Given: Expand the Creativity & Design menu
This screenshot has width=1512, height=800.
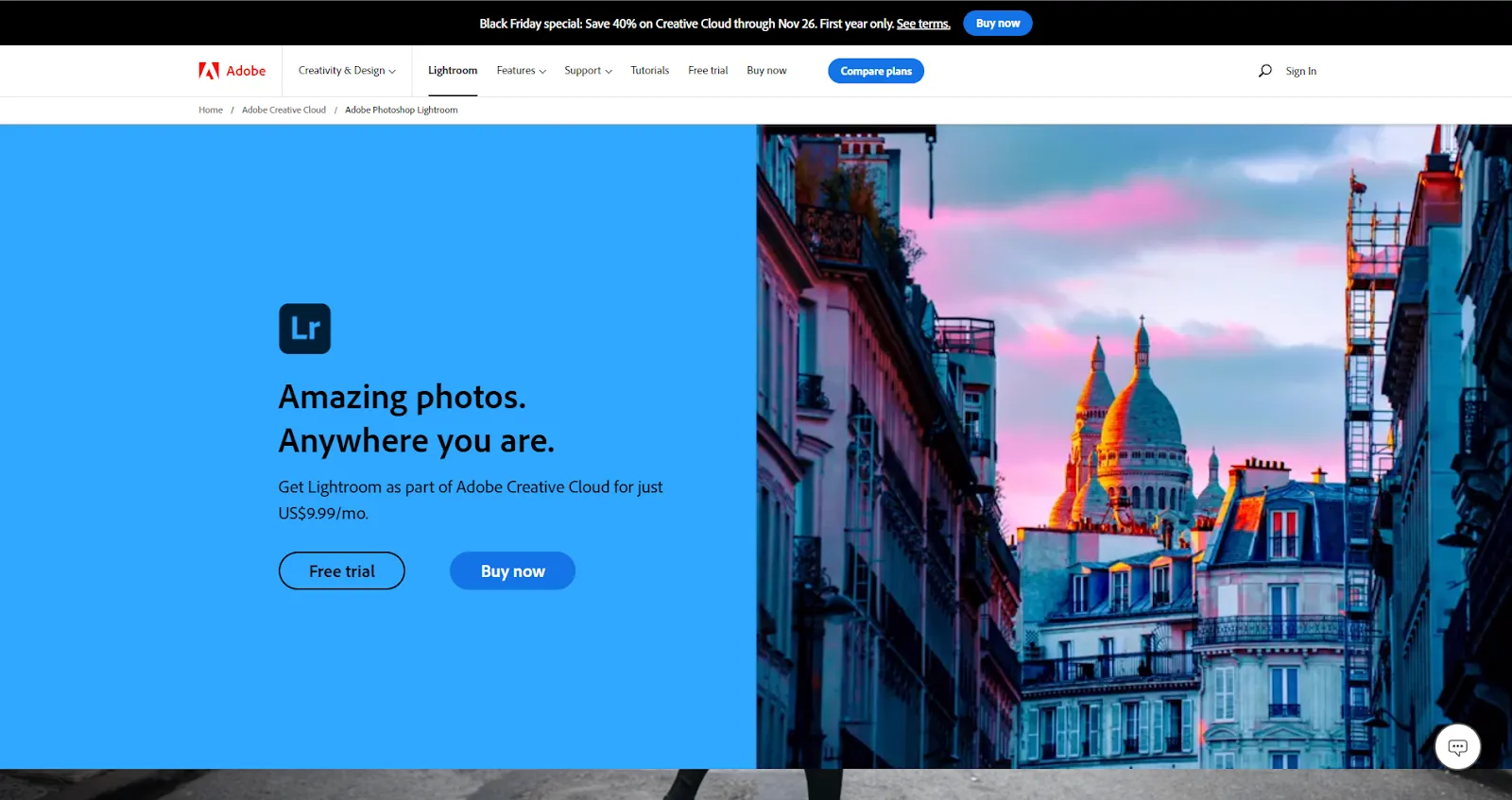Looking at the screenshot, I should [x=347, y=71].
